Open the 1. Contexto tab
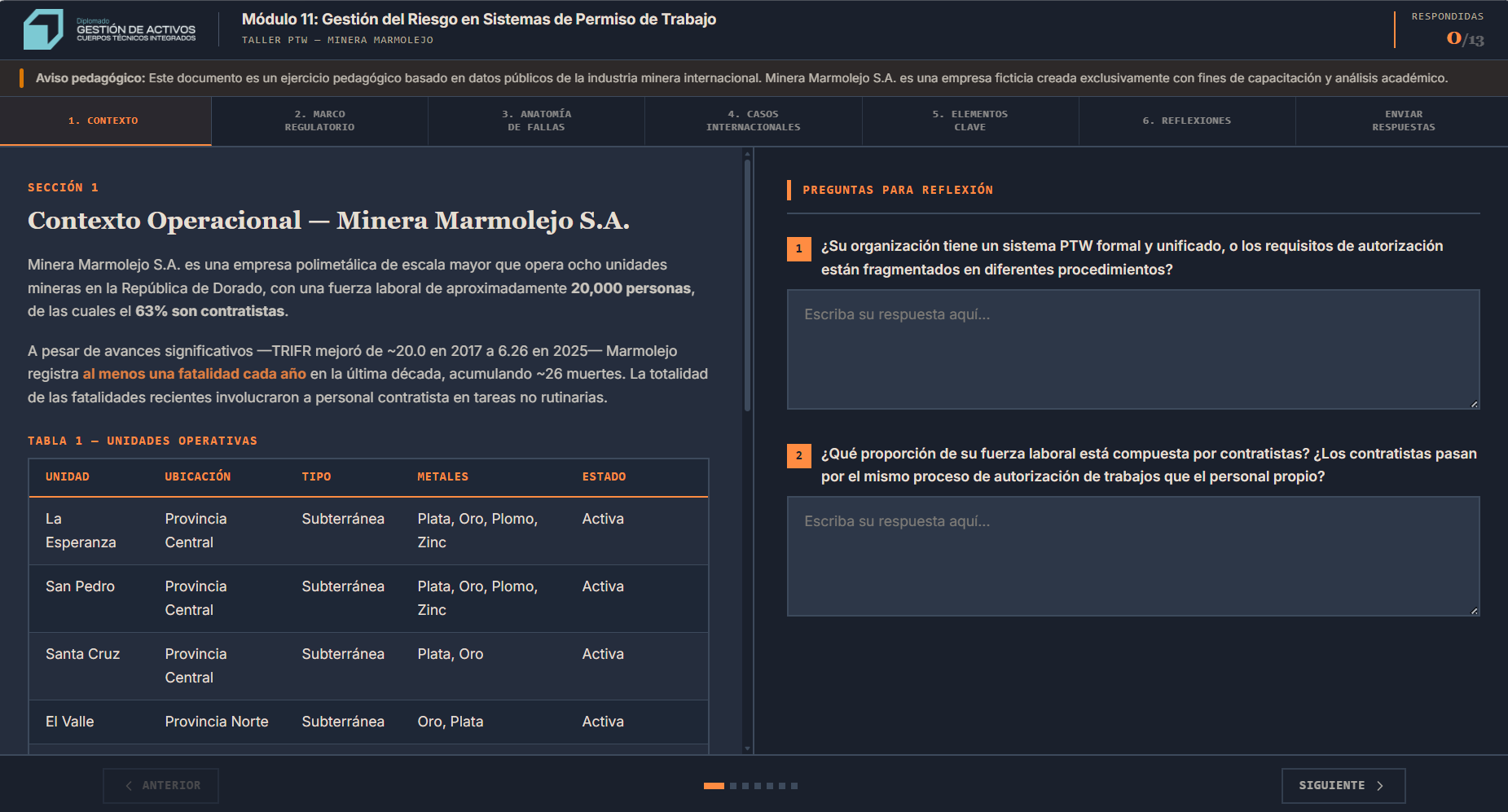This screenshot has width=1508, height=812. click(106, 121)
